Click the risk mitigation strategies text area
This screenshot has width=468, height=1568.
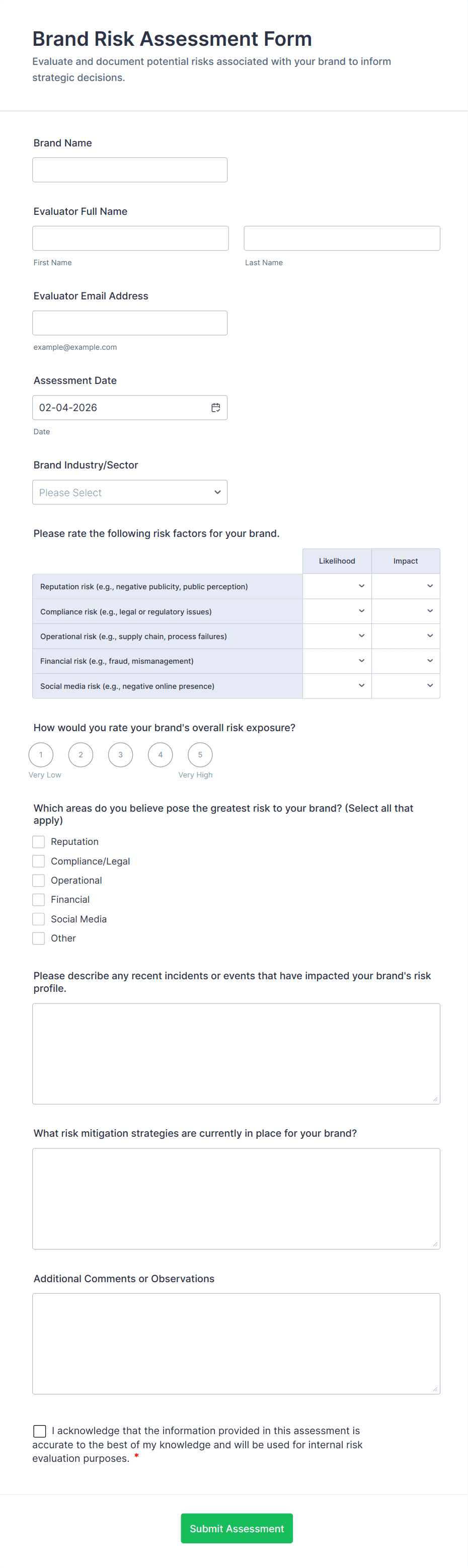click(x=236, y=1199)
